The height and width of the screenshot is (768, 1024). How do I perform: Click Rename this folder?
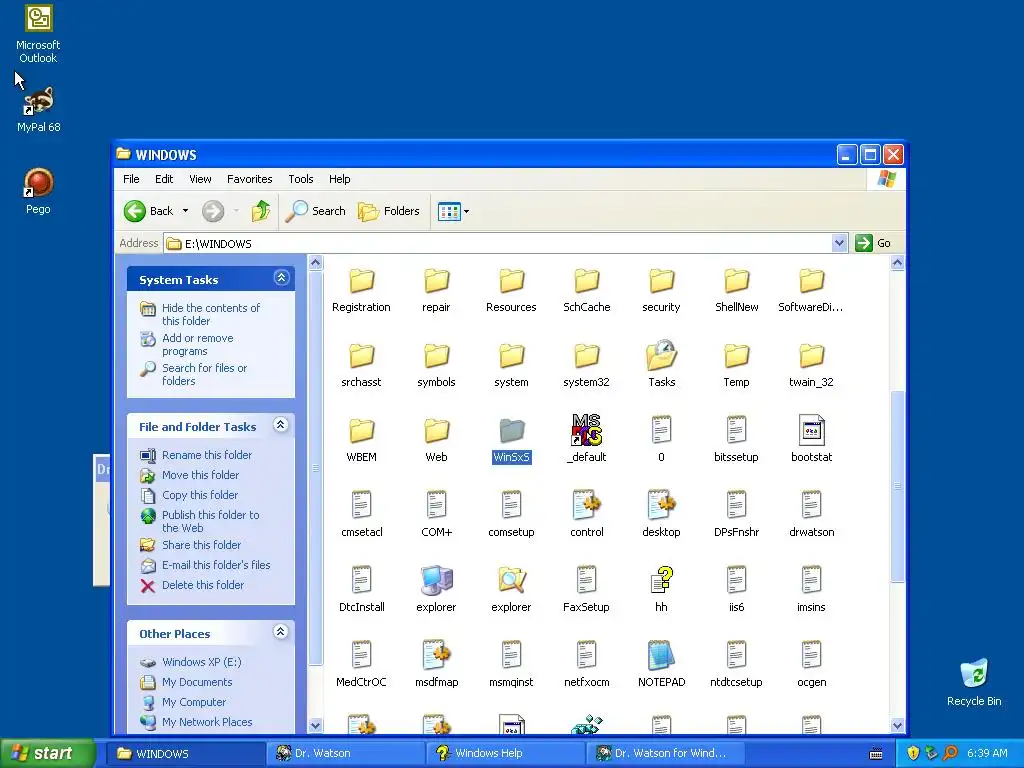[x=206, y=455]
